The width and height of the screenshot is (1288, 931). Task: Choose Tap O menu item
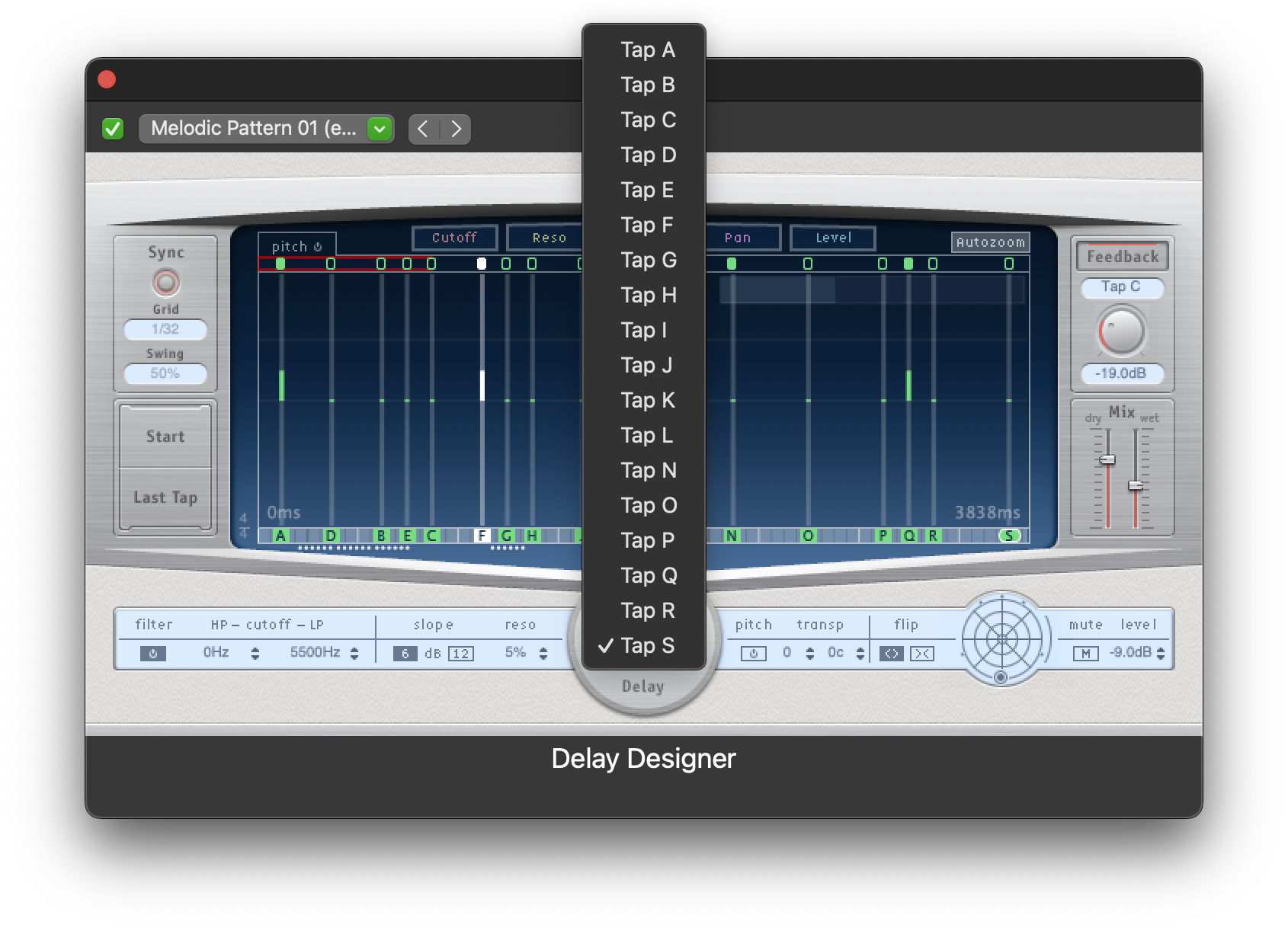pyautogui.click(x=644, y=505)
